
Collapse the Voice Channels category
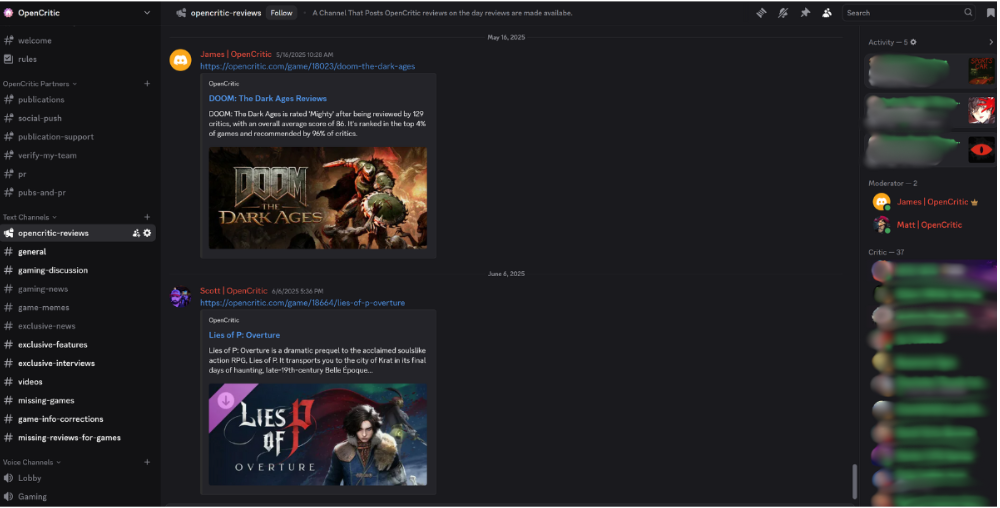click(x=32, y=462)
